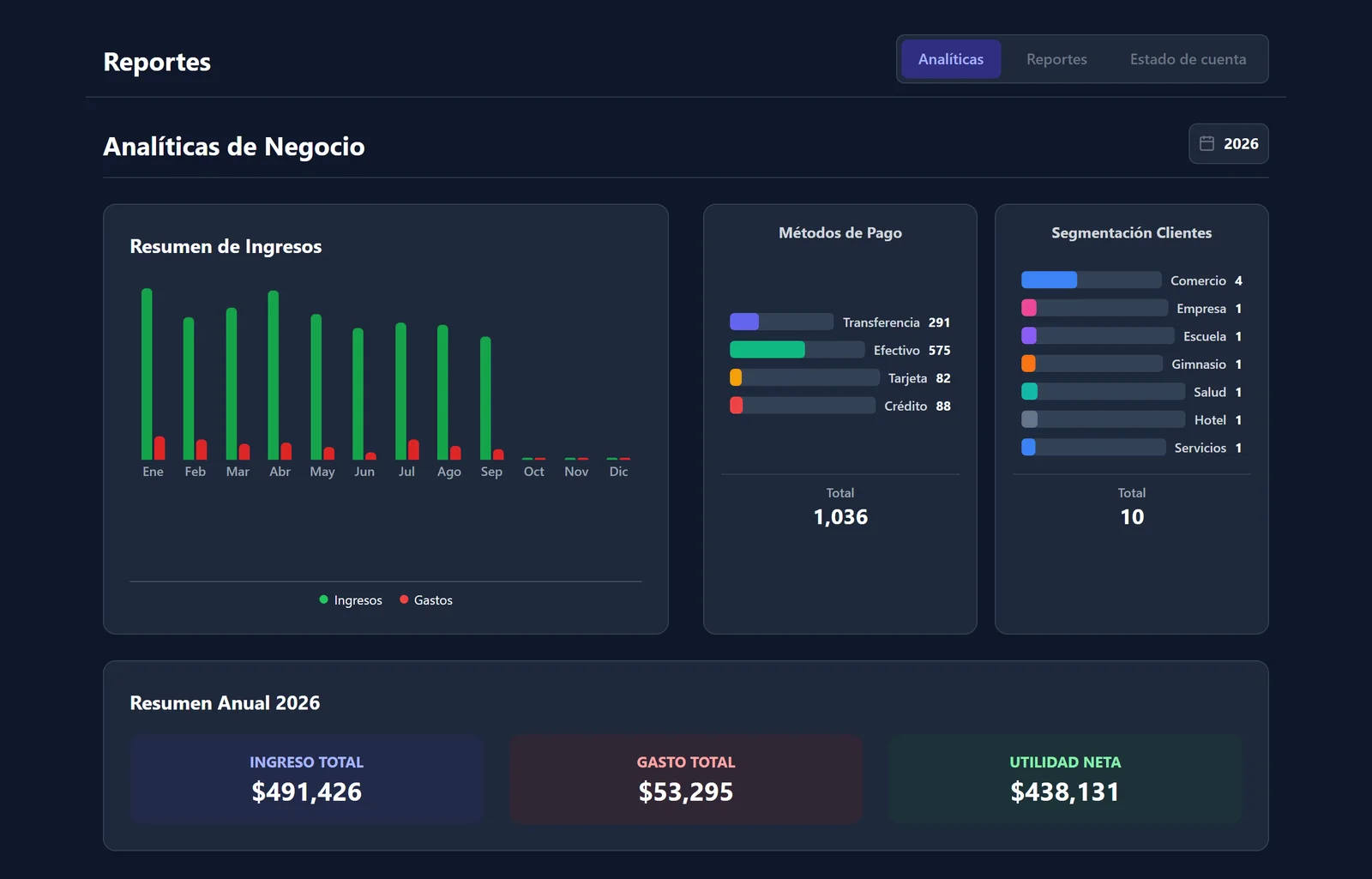Open the 2026 year selector
The image size is (1372, 879).
tap(1228, 144)
